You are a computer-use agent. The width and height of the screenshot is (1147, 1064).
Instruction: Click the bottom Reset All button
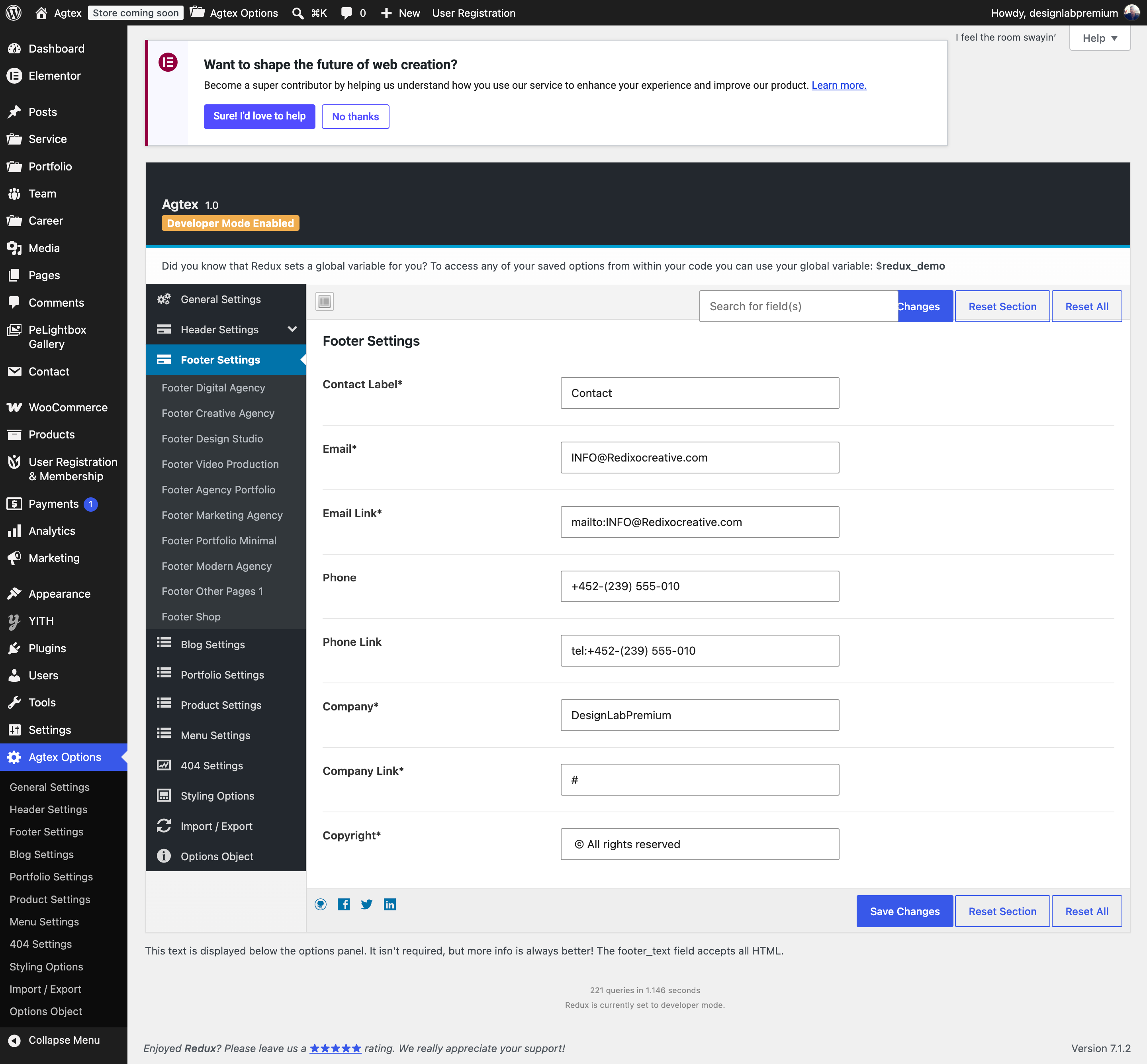pyautogui.click(x=1086, y=911)
